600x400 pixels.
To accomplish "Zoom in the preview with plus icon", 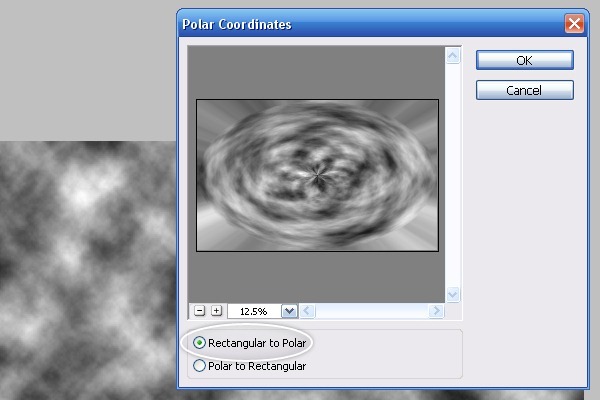I will (x=217, y=311).
